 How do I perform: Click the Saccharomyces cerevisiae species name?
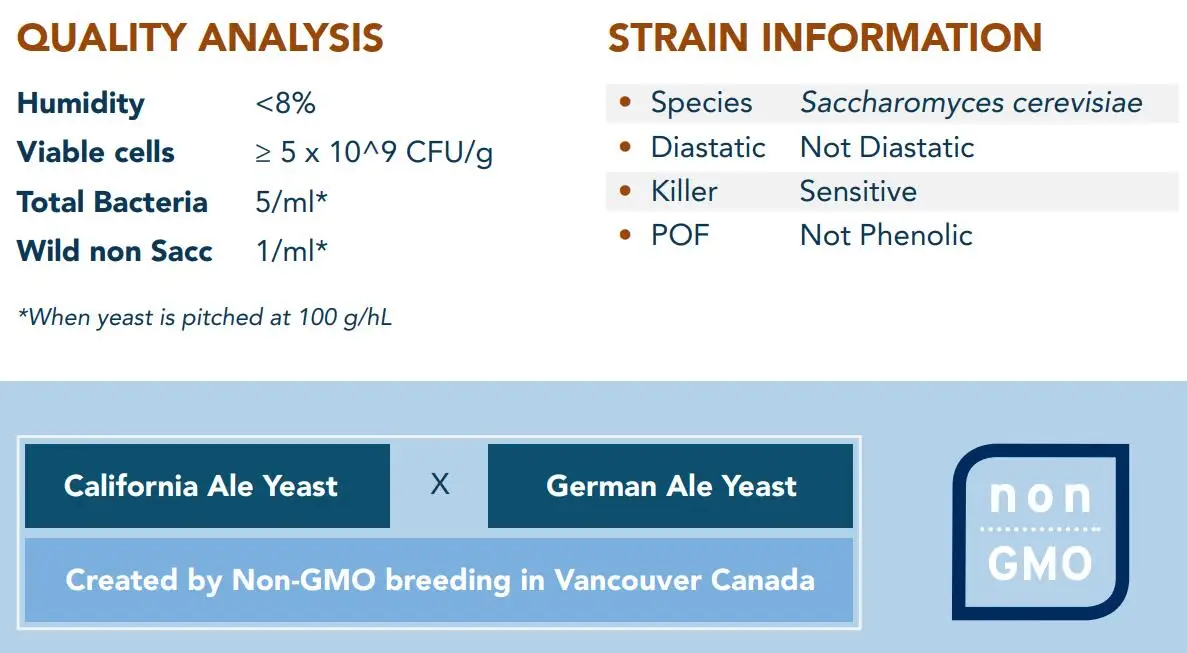[971, 102]
